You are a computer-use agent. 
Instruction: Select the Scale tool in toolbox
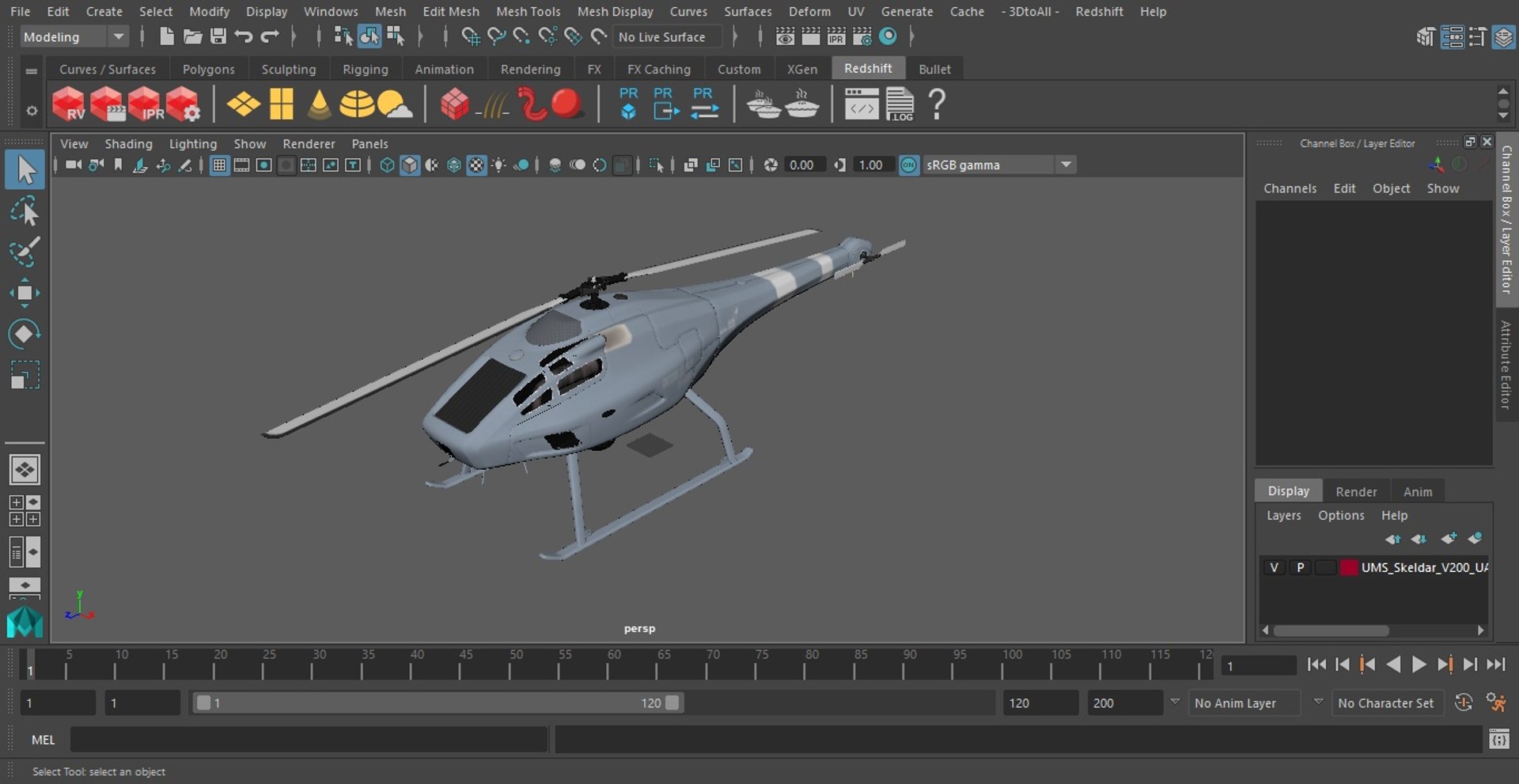coord(25,375)
